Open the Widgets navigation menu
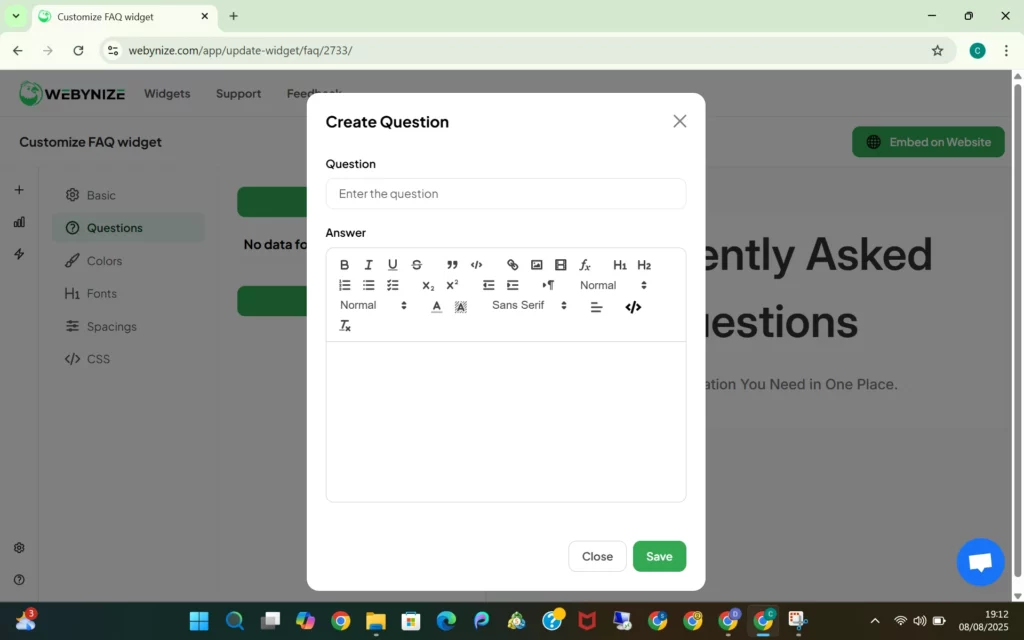 (x=167, y=93)
